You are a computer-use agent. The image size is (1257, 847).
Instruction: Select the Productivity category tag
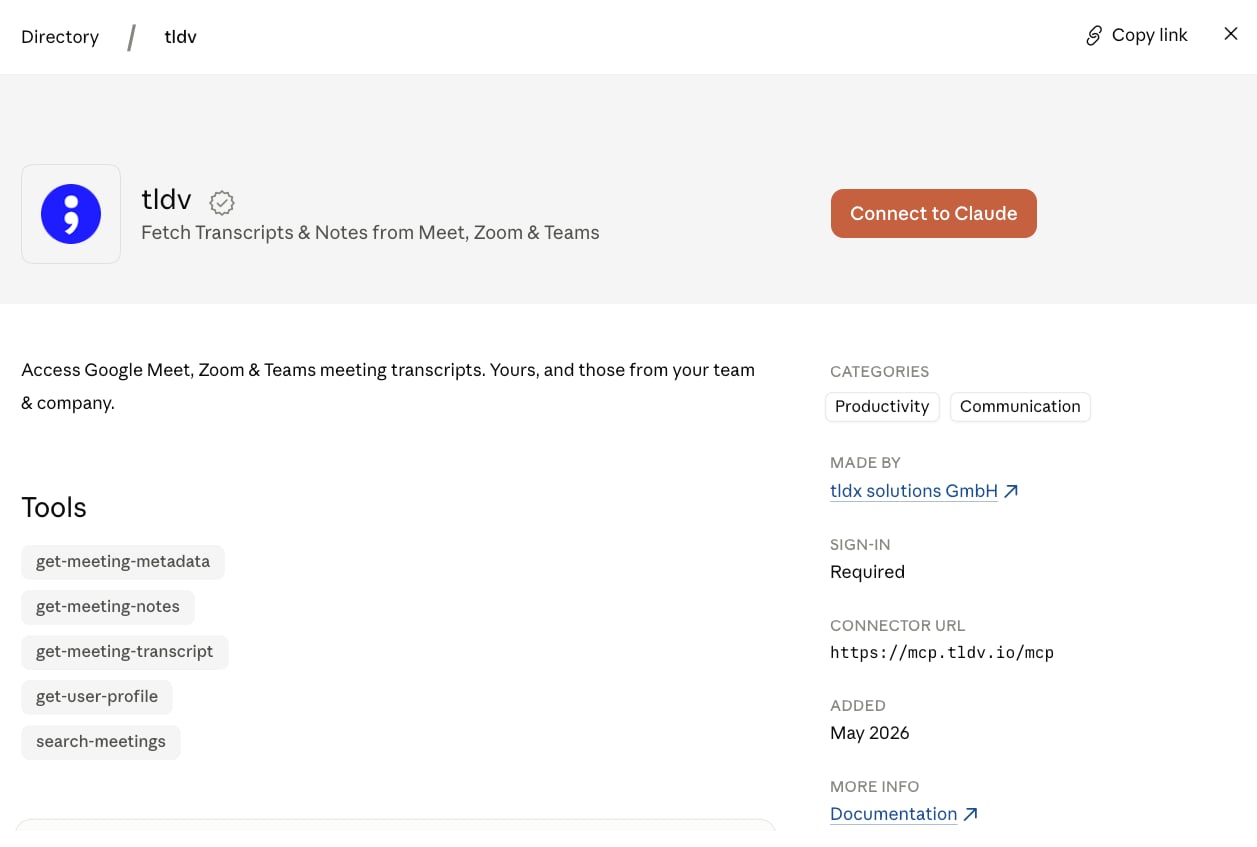click(882, 406)
